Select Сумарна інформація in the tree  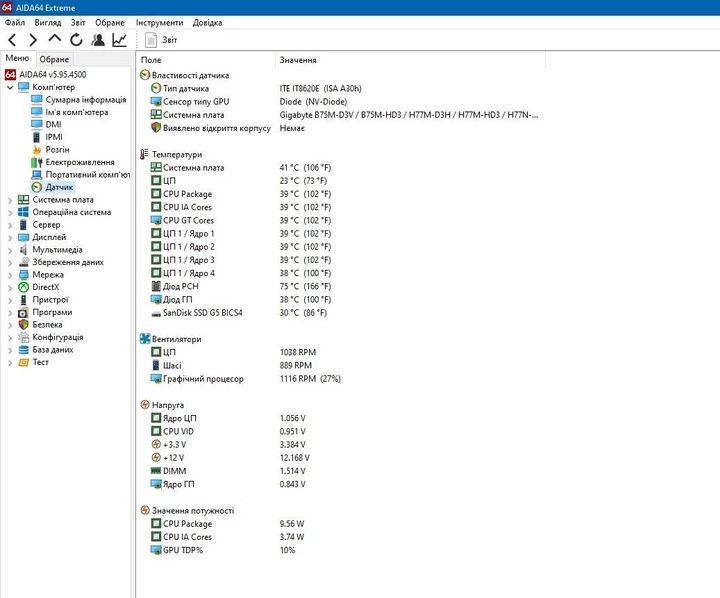(85, 99)
